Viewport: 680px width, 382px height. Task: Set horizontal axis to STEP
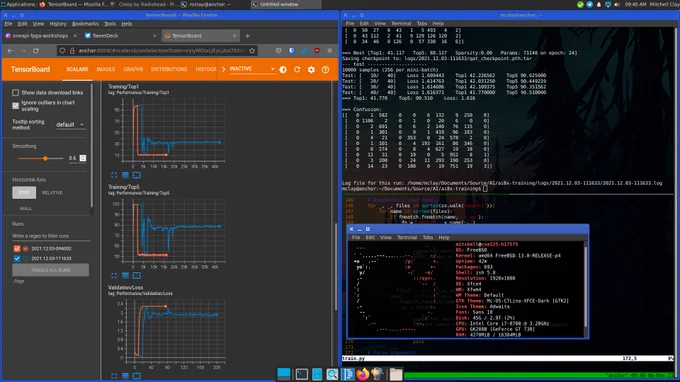(x=24, y=193)
